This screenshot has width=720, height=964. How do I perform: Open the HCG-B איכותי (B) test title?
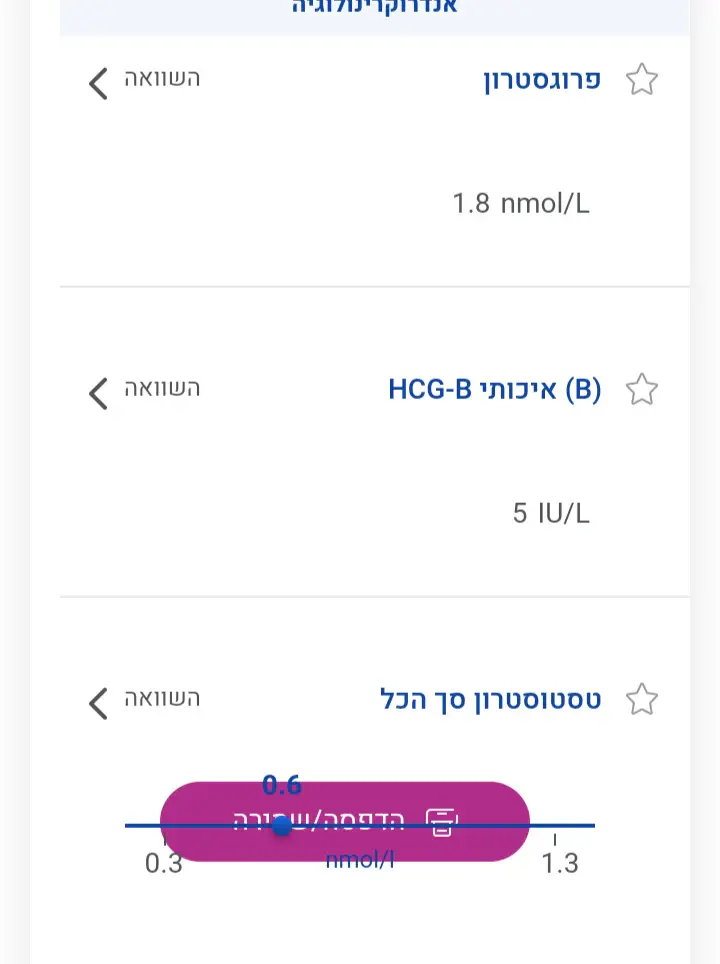coord(494,390)
